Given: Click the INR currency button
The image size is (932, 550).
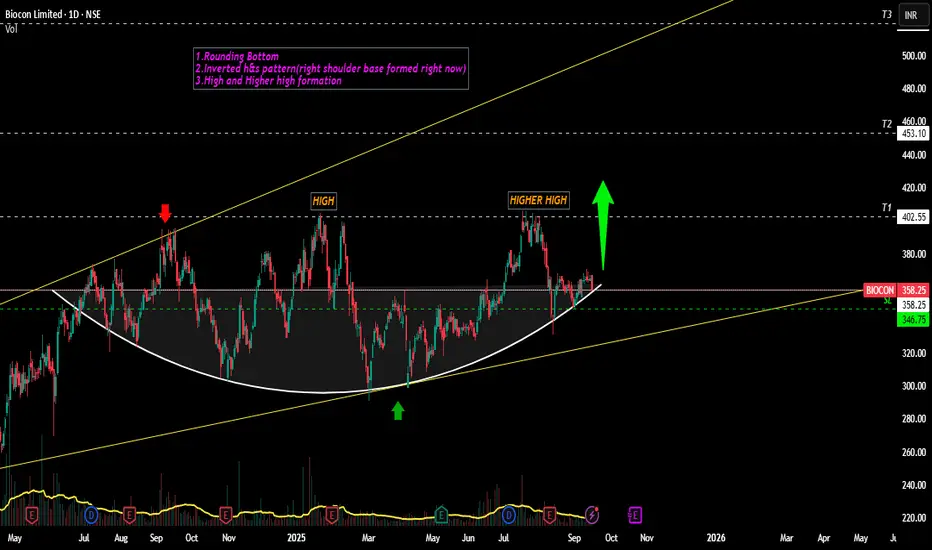Looking at the screenshot, I should pos(911,15).
